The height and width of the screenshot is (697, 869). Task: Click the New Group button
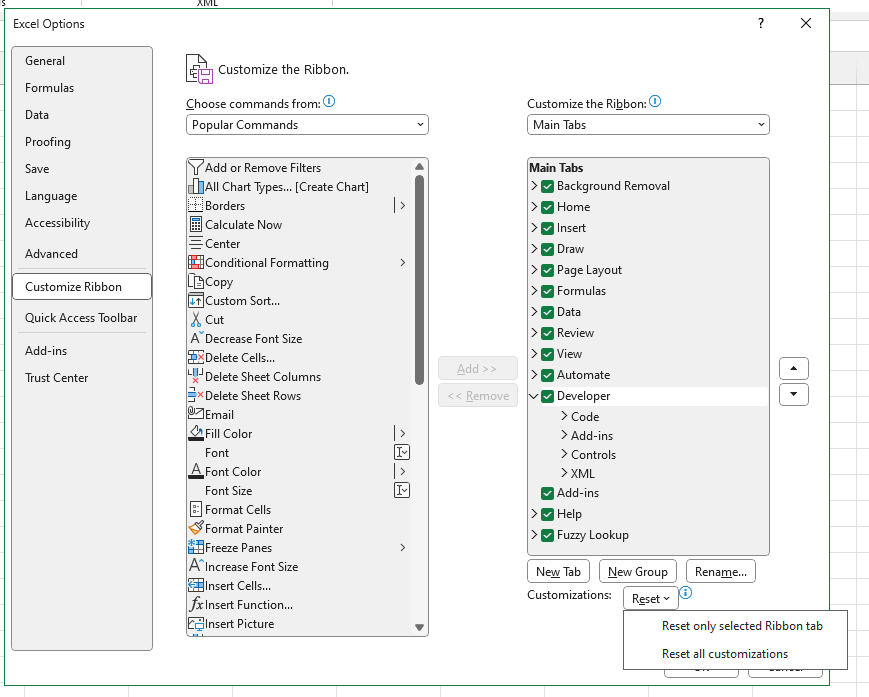pos(637,572)
